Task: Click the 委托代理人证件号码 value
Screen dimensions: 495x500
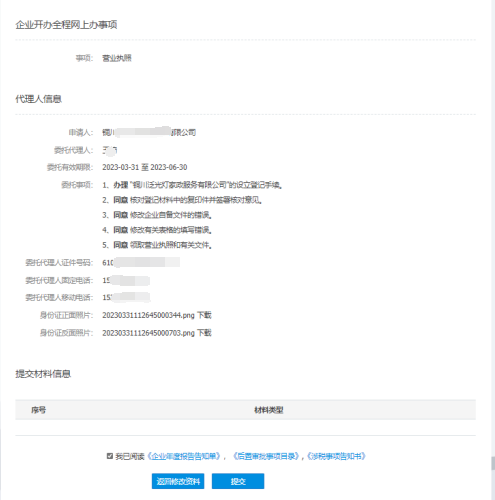Action: pyautogui.click(x=141, y=262)
